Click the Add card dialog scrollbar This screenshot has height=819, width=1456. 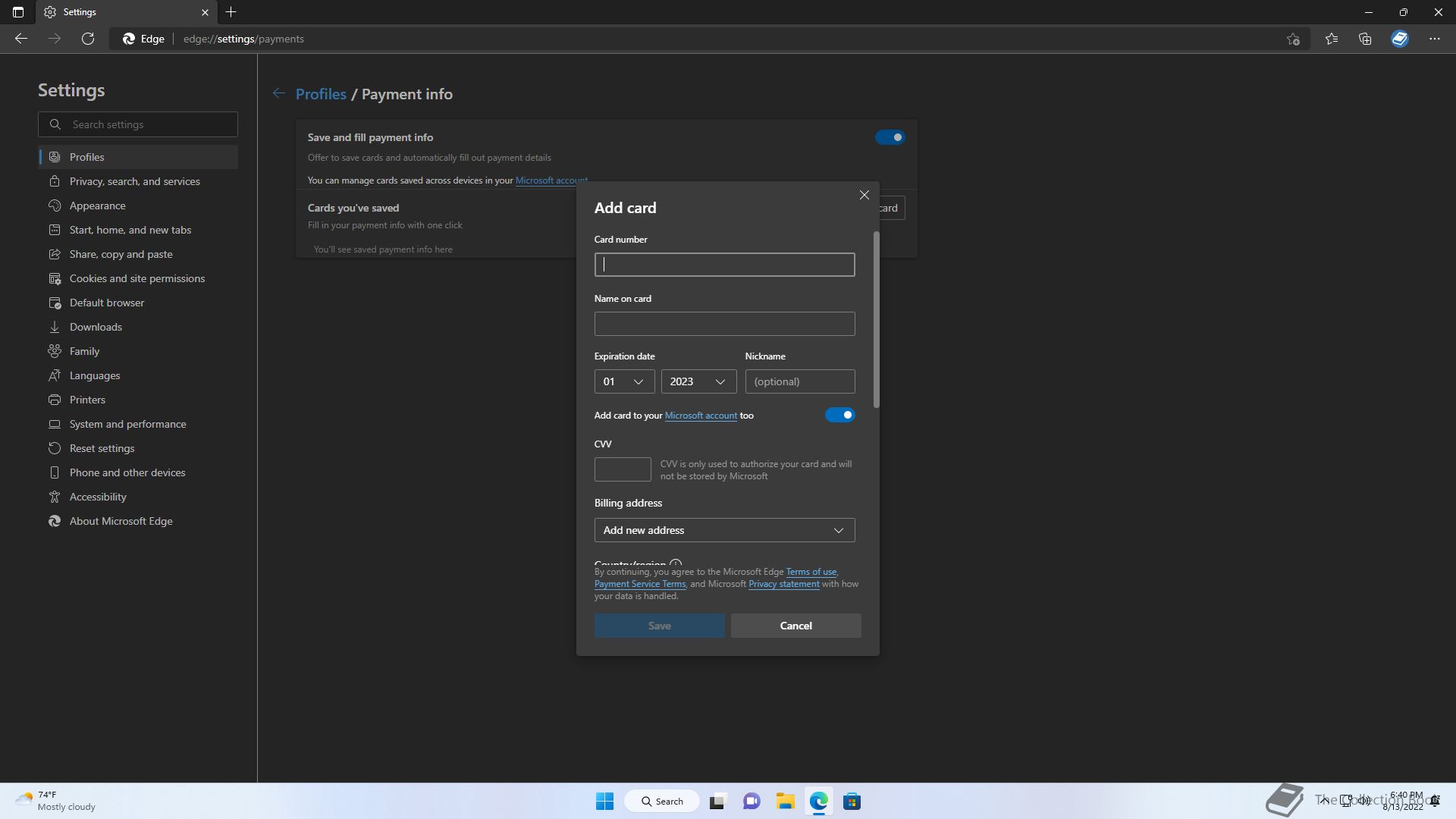click(877, 320)
